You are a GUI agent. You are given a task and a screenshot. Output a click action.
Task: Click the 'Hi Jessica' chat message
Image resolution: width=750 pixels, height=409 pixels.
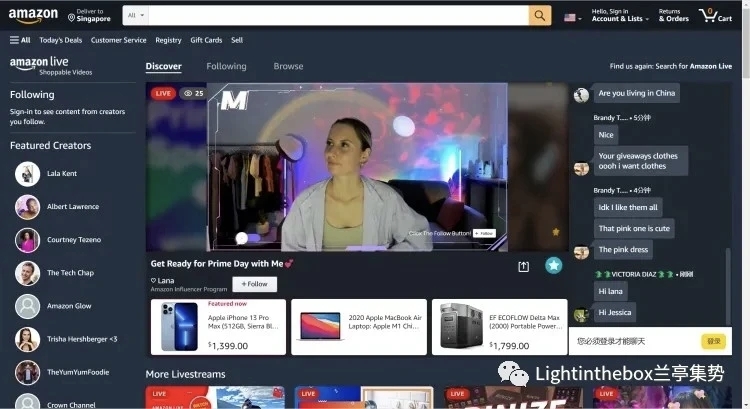615,313
